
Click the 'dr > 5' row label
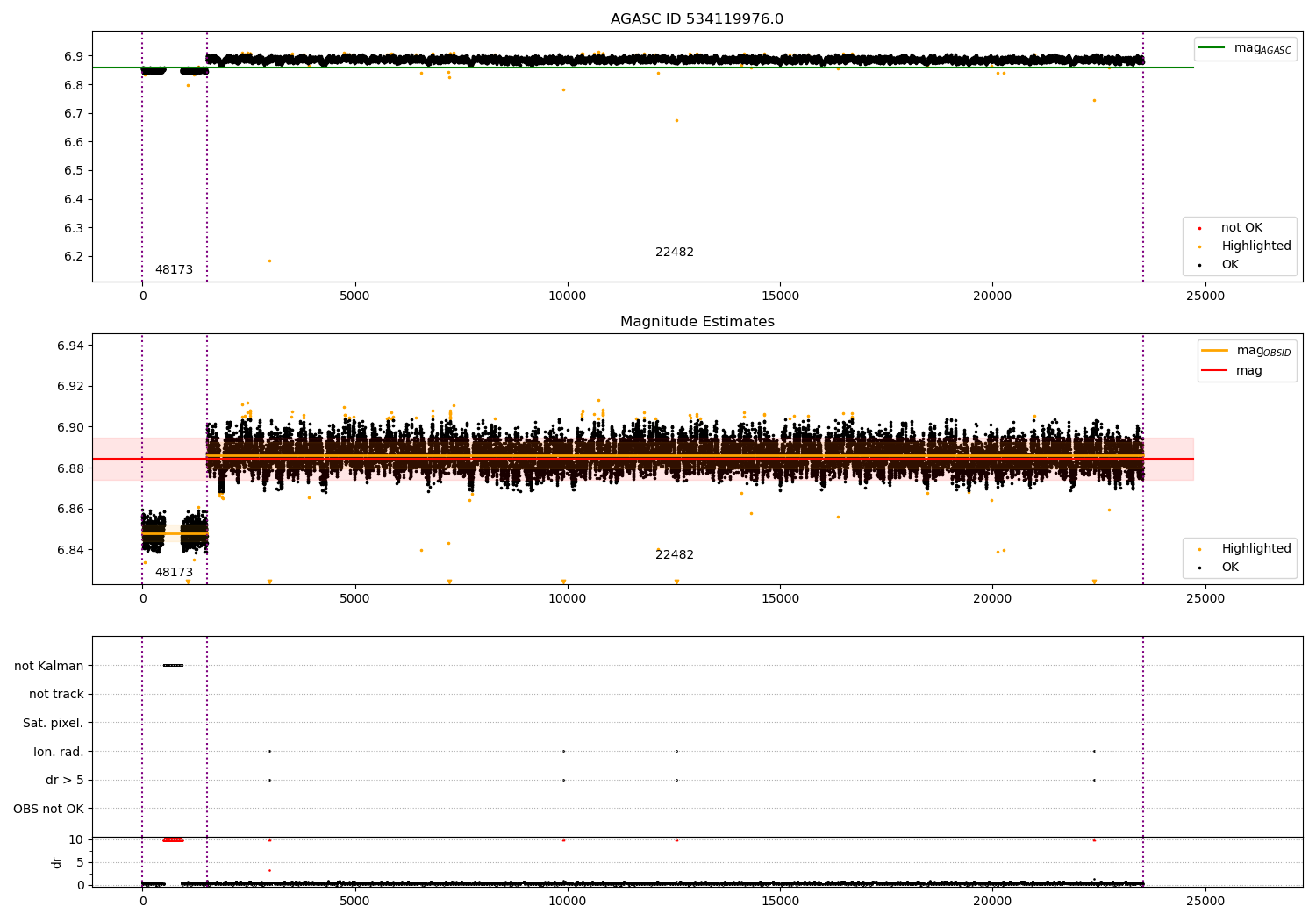pyautogui.click(x=65, y=780)
